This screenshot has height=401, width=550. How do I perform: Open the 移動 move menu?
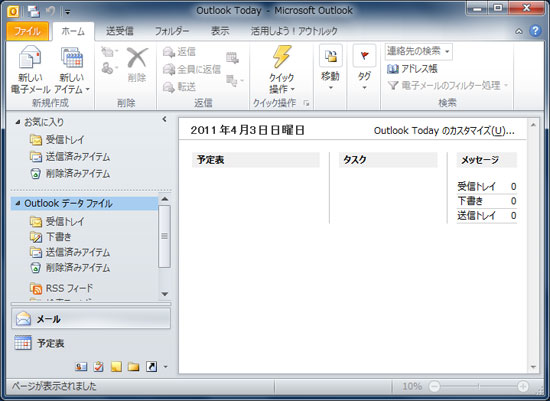[x=330, y=67]
